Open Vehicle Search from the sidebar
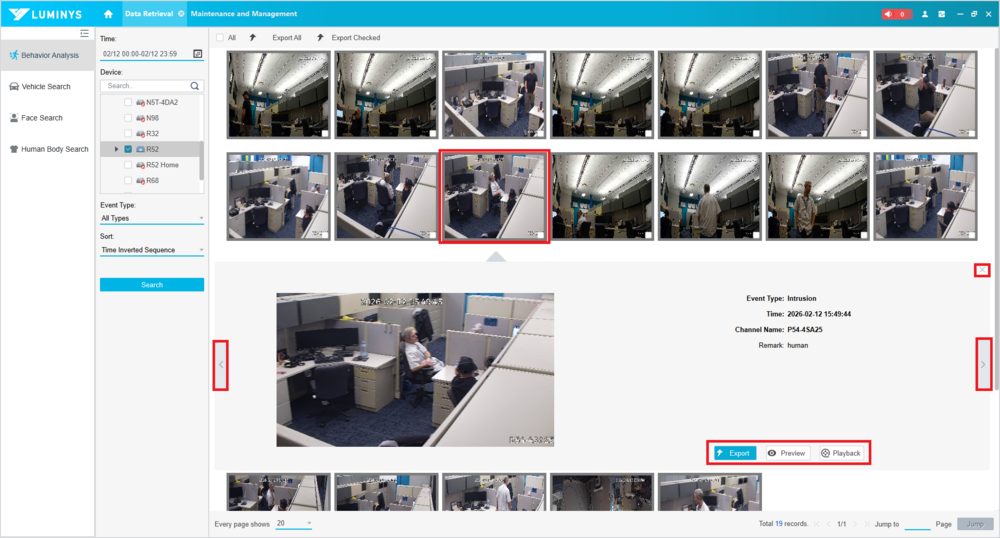This screenshot has height=538, width=1000. pyautogui.click(x=46, y=87)
